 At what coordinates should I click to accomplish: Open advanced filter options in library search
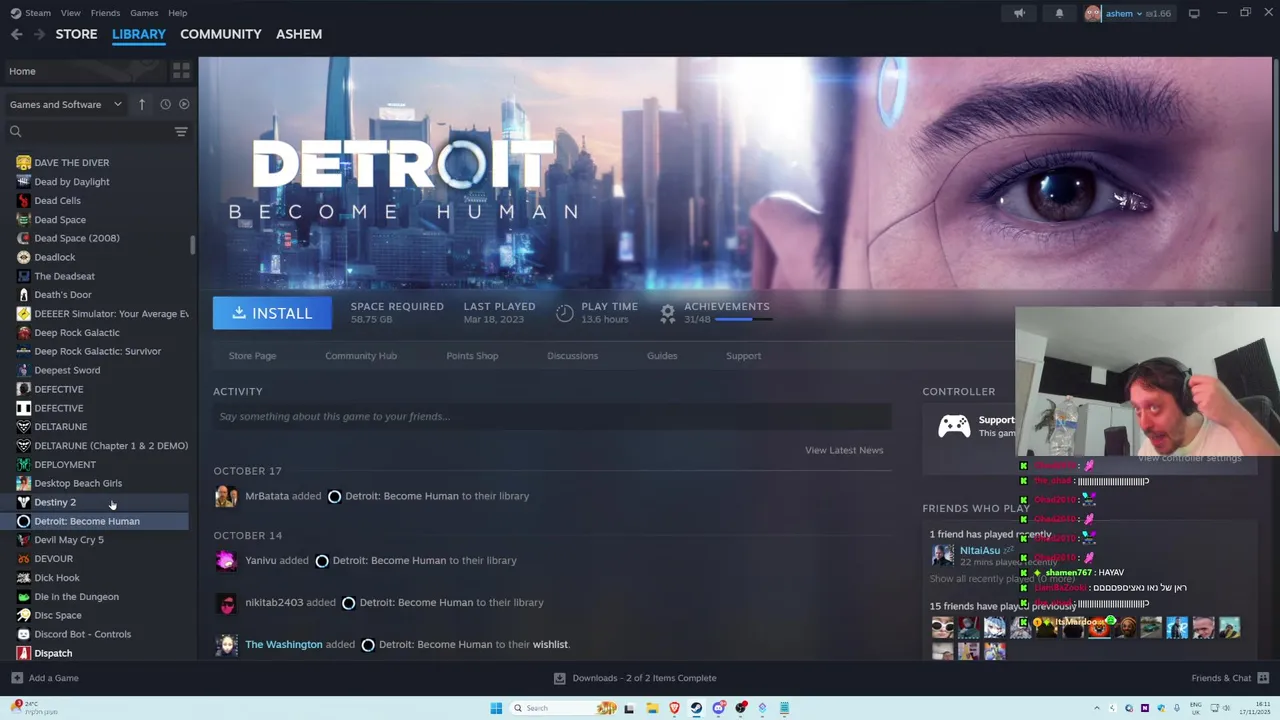181,131
